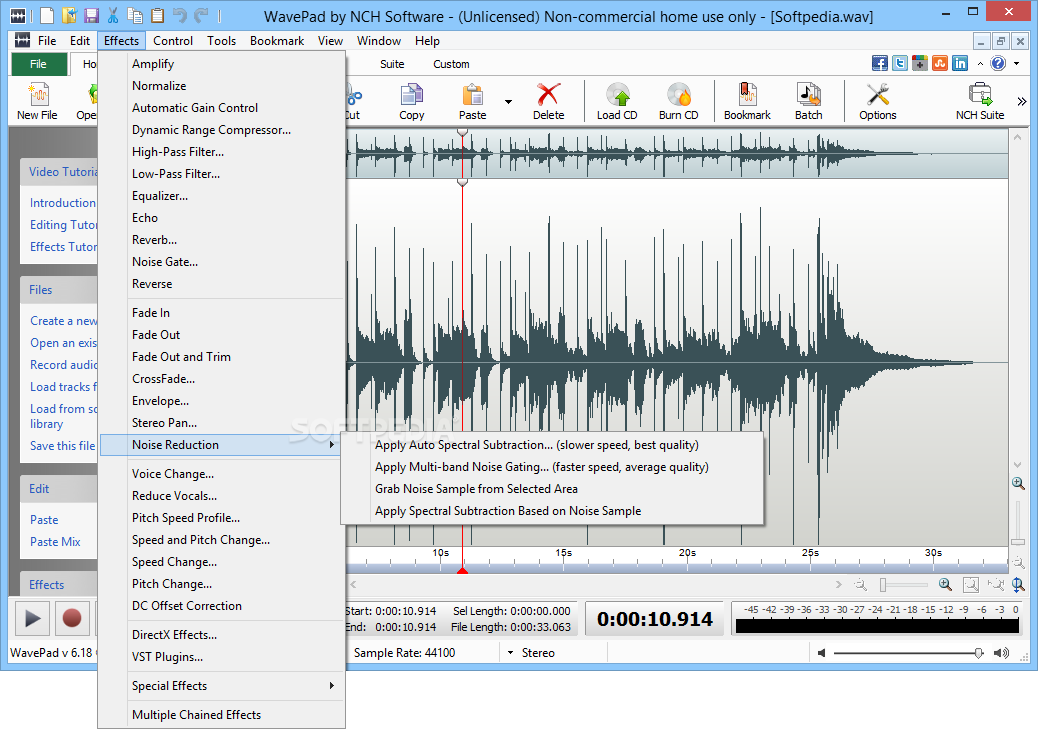Open the Tools menu

pos(221,41)
